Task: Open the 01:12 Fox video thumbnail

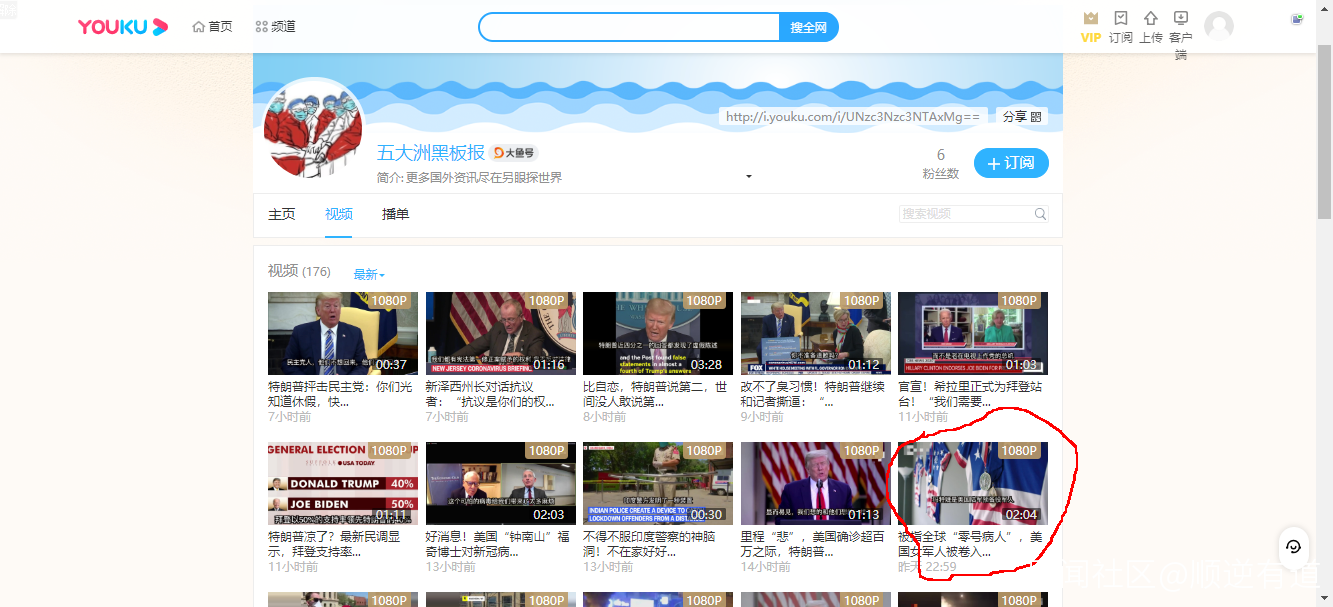Action: tap(815, 334)
